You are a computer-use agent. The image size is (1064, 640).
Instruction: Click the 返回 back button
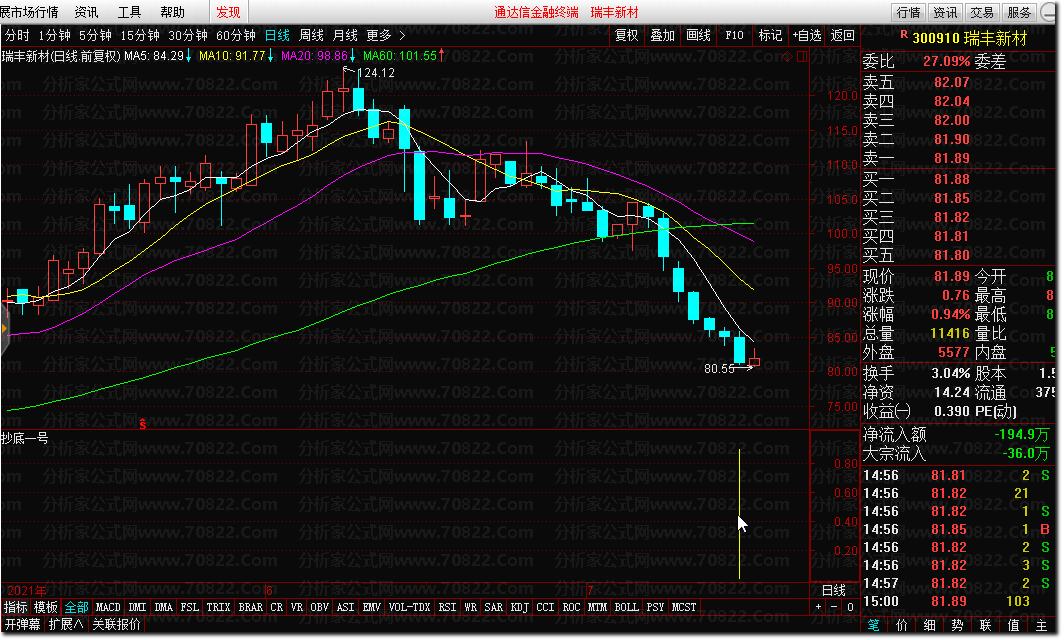tap(843, 35)
